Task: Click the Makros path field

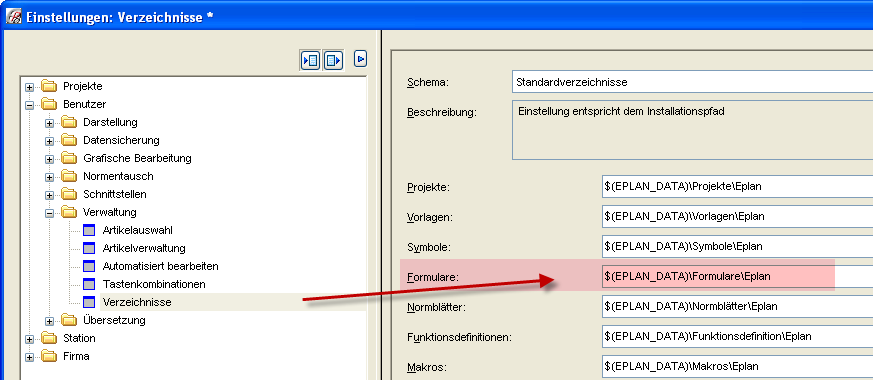Action: click(x=737, y=366)
